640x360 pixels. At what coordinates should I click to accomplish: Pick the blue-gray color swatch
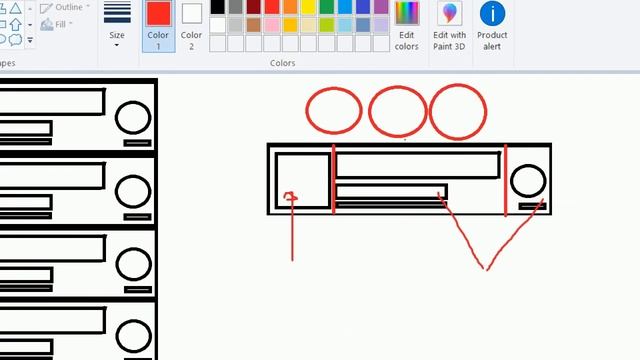click(363, 25)
